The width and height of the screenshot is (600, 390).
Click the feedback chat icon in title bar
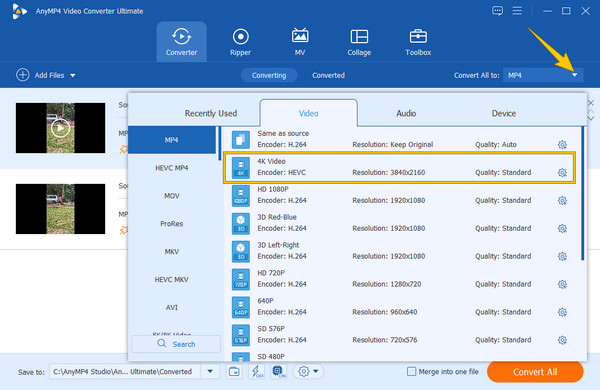tap(497, 11)
